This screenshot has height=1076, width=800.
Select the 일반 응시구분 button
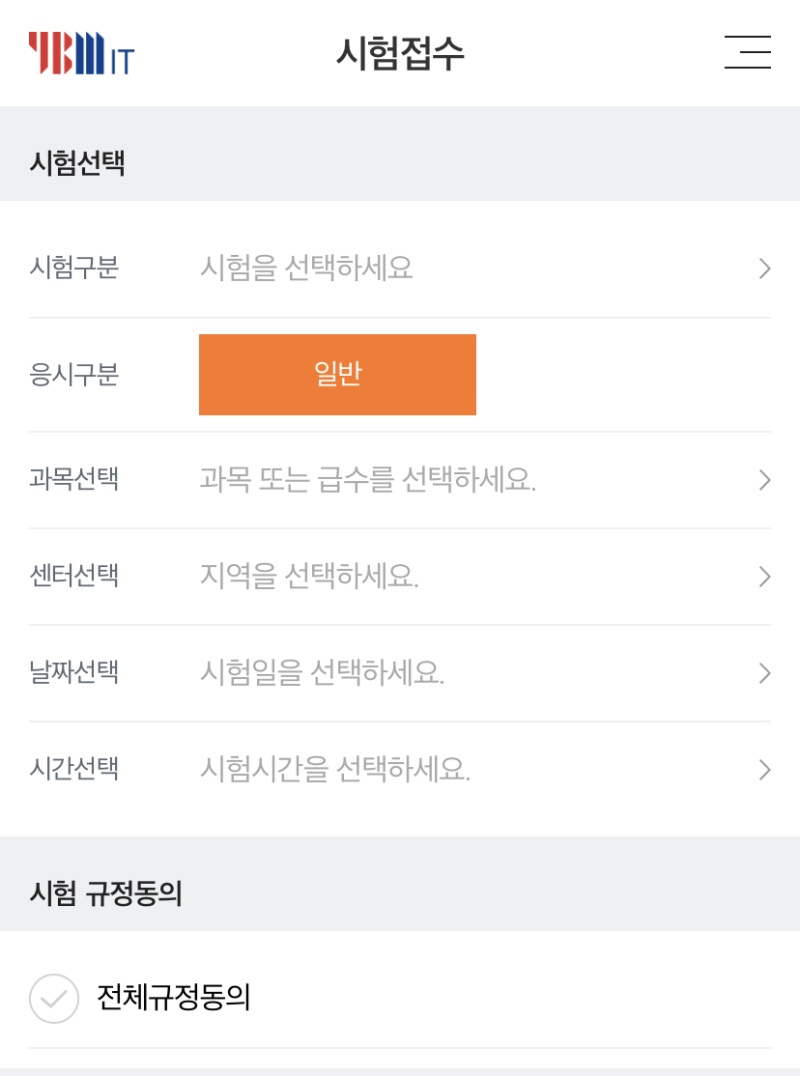pos(337,374)
